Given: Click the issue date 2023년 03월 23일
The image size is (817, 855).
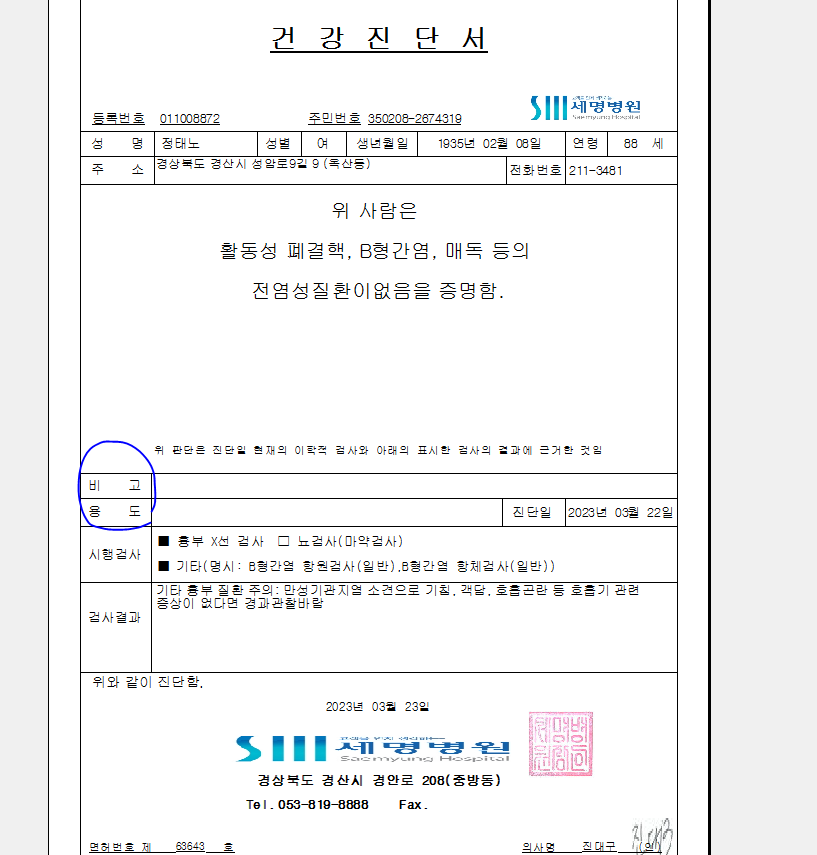Looking at the screenshot, I should point(377,707).
